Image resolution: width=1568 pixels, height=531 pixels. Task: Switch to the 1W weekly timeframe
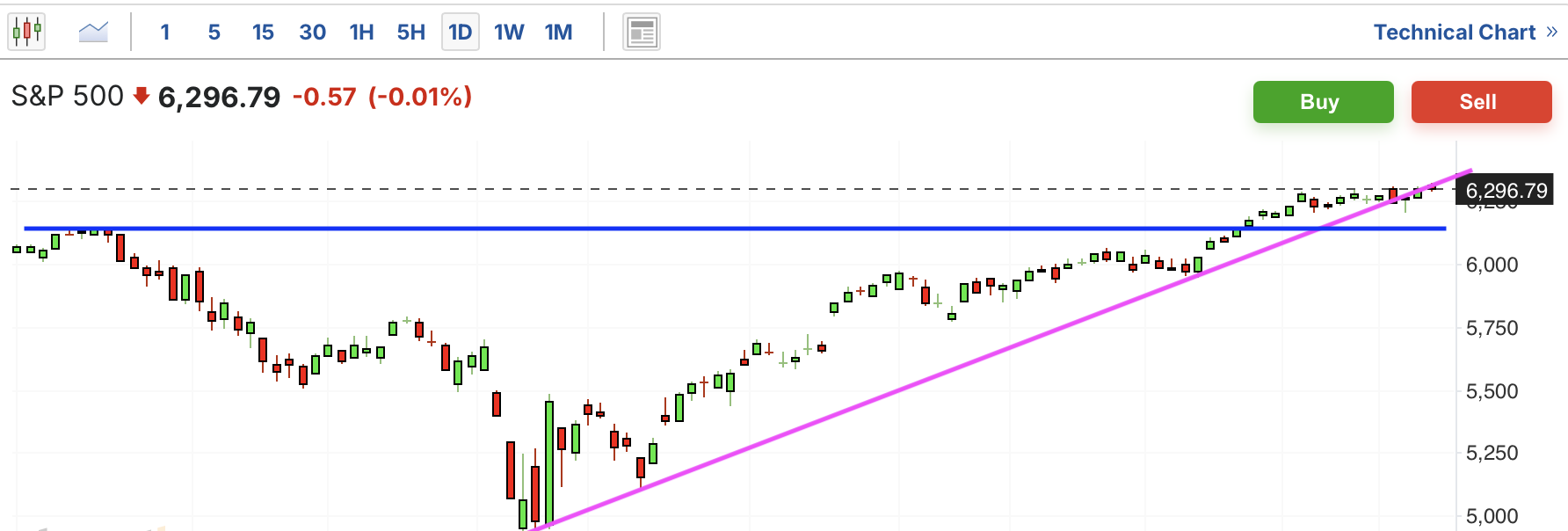[509, 33]
